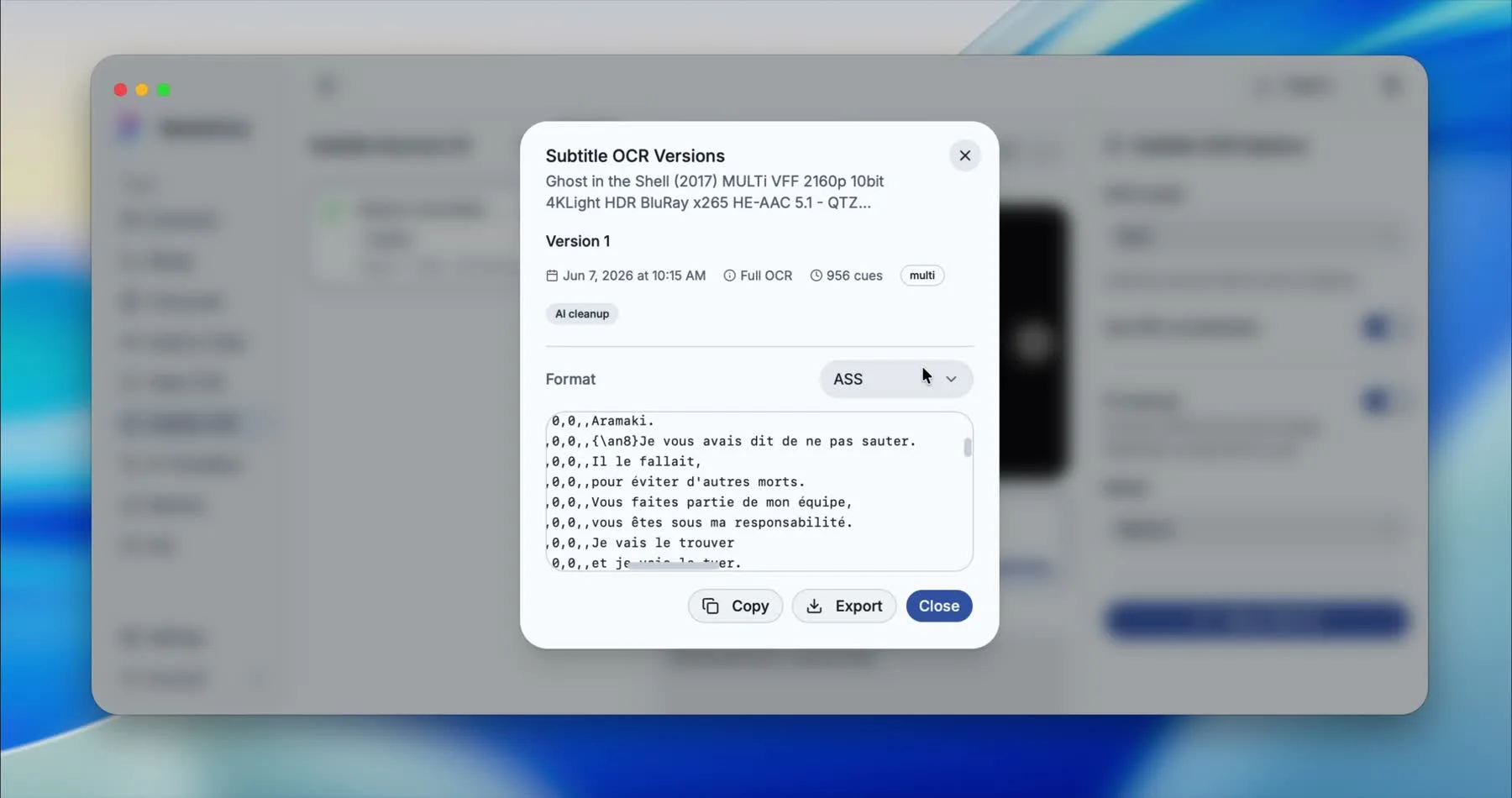Click the 'Version 1' heading
The image size is (1512, 798).
pyautogui.click(x=578, y=241)
